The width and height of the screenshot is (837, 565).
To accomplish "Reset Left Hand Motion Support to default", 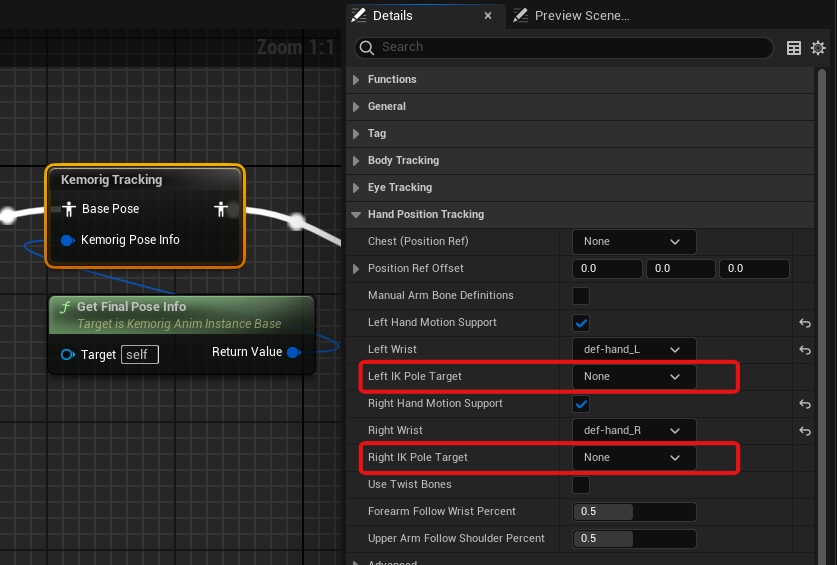I will point(804,323).
